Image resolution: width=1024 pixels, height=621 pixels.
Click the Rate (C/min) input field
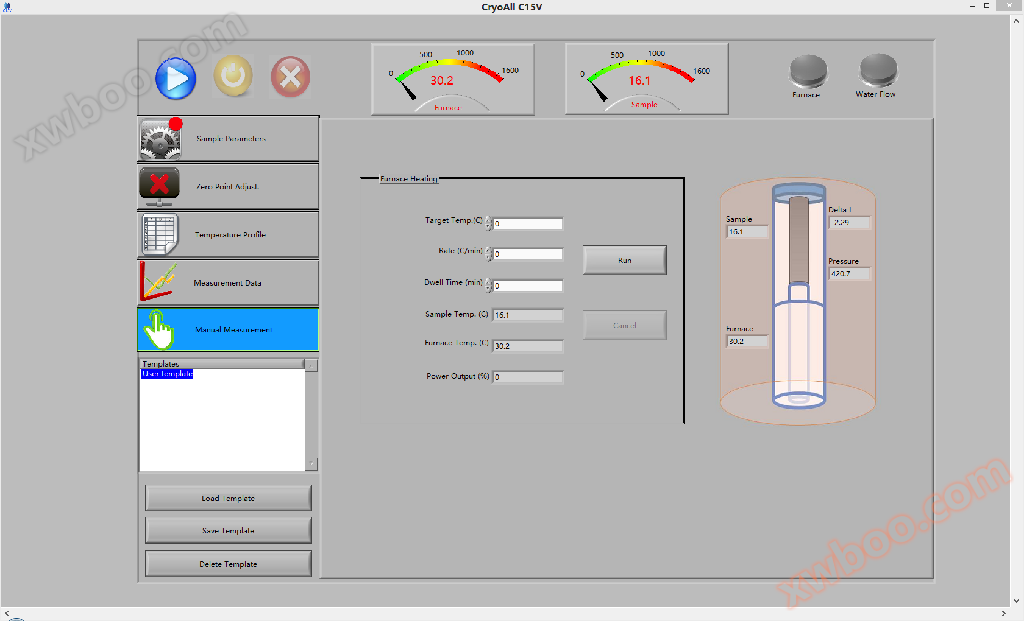pyautogui.click(x=528, y=254)
